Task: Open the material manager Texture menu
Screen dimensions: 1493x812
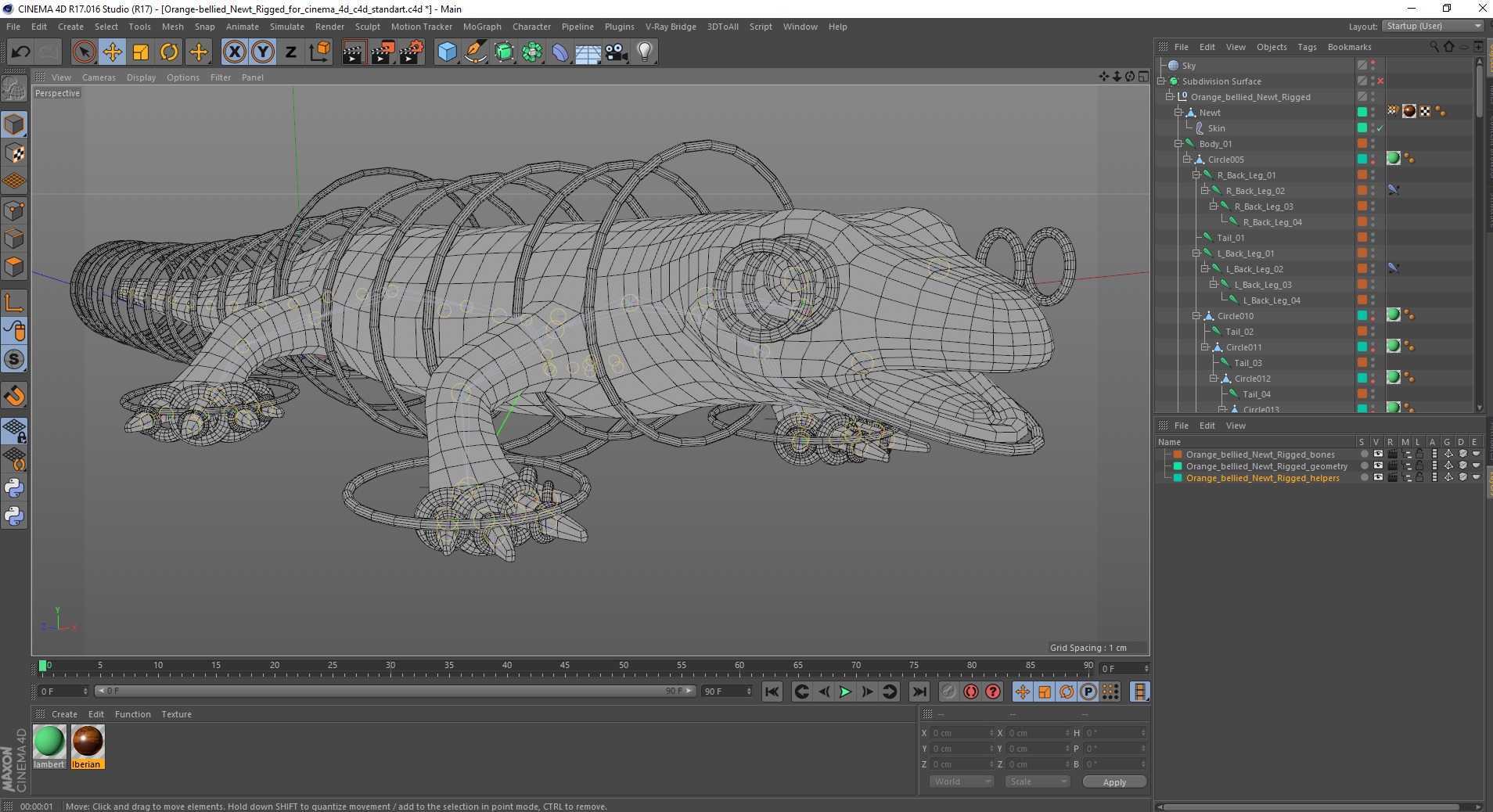Action: coord(176,714)
